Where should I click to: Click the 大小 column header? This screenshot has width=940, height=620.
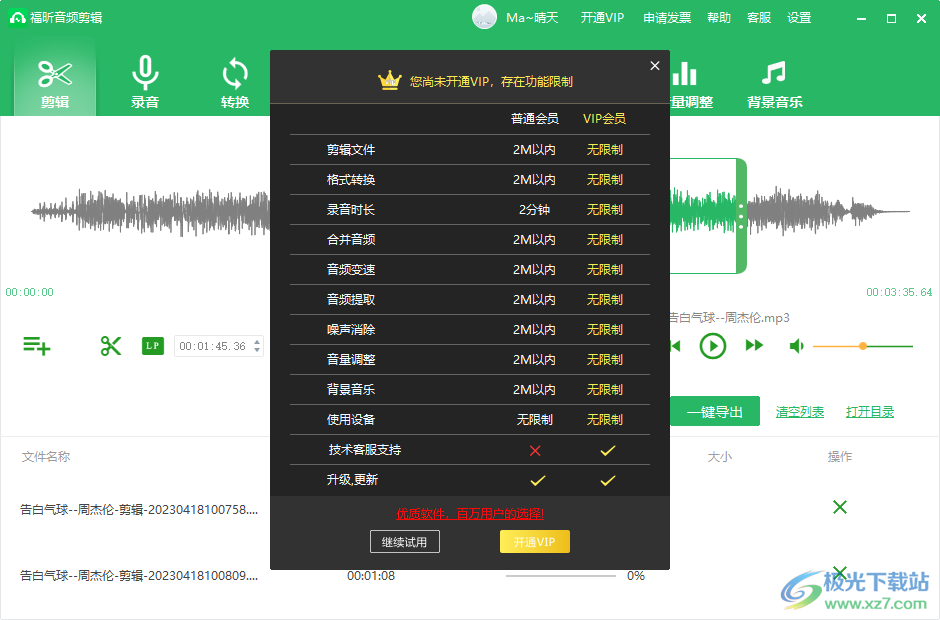719,457
